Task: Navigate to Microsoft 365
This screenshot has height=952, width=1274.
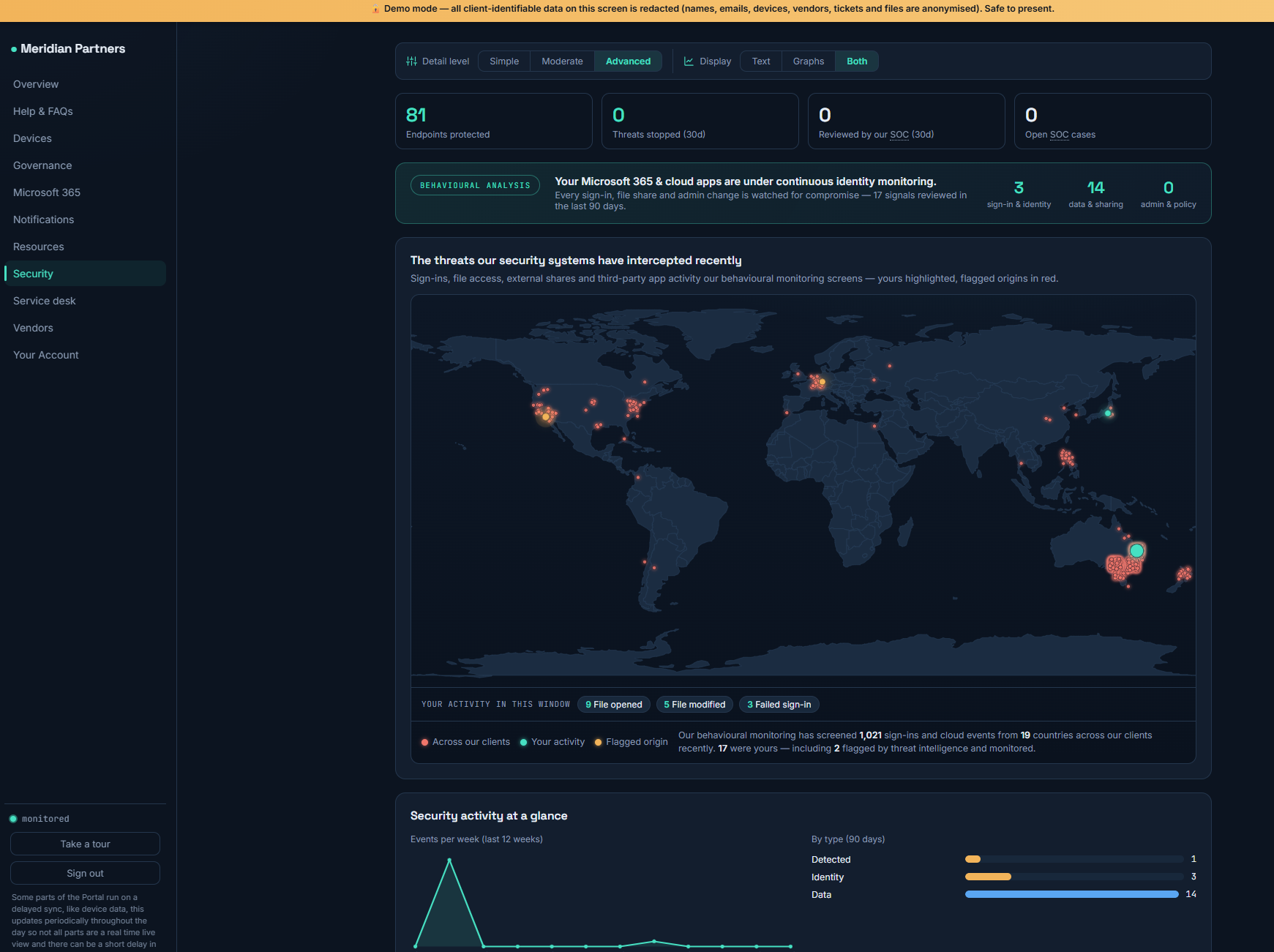Action: pyautogui.click(x=85, y=192)
